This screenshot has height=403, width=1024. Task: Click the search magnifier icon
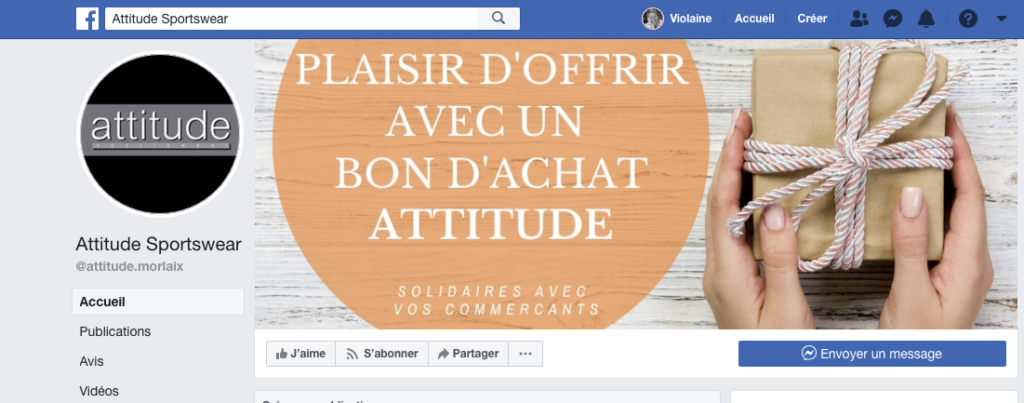[x=498, y=19]
